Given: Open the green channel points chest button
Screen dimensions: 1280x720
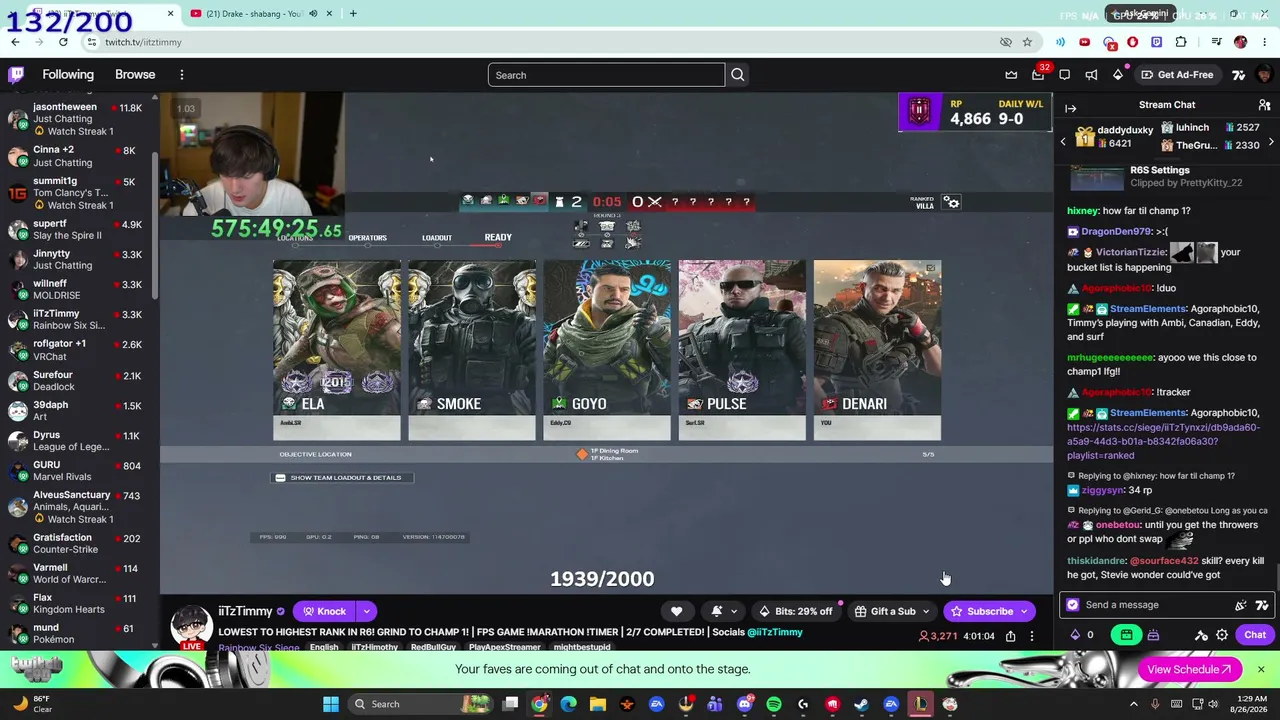Looking at the screenshot, I should (1126, 635).
